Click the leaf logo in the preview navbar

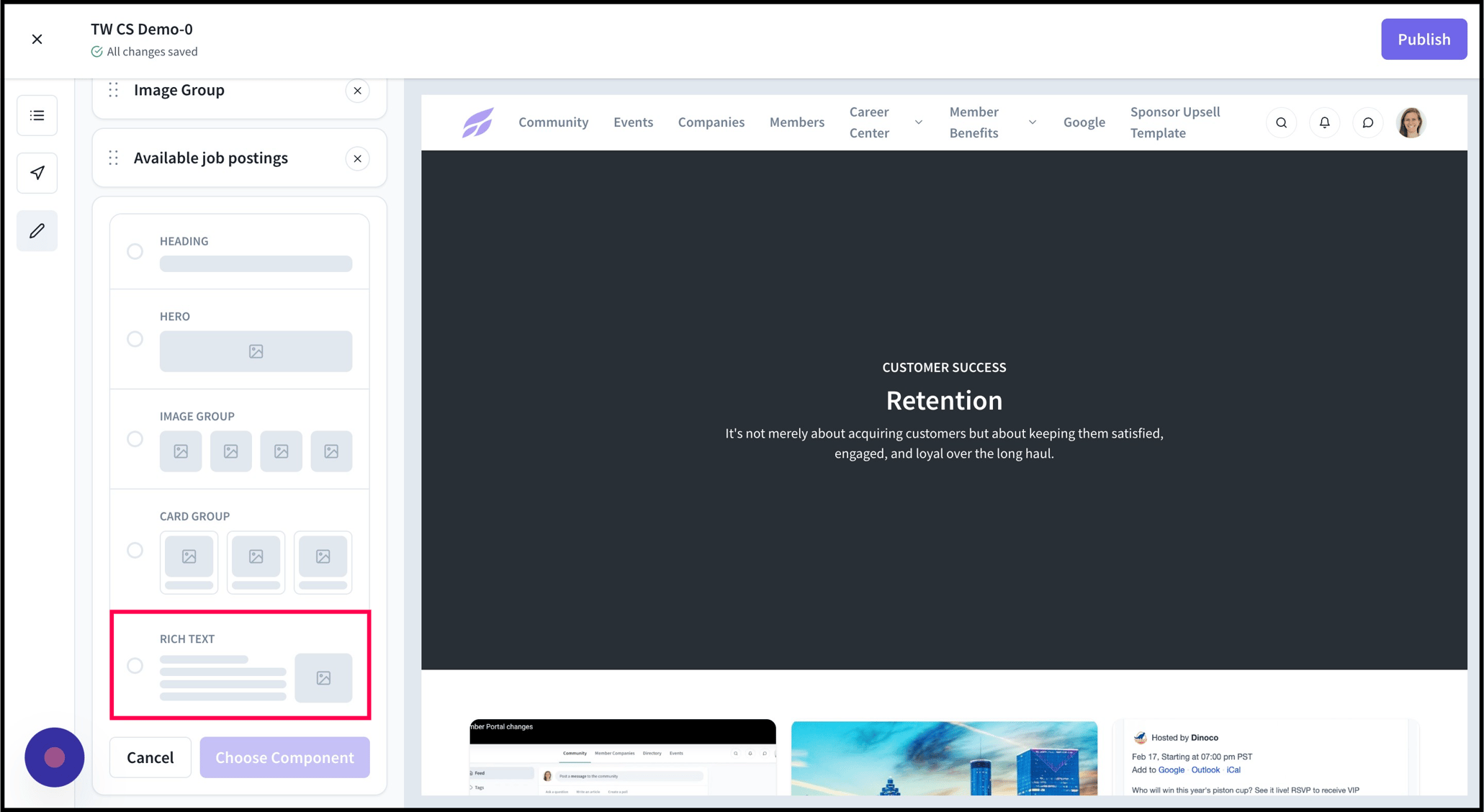478,122
